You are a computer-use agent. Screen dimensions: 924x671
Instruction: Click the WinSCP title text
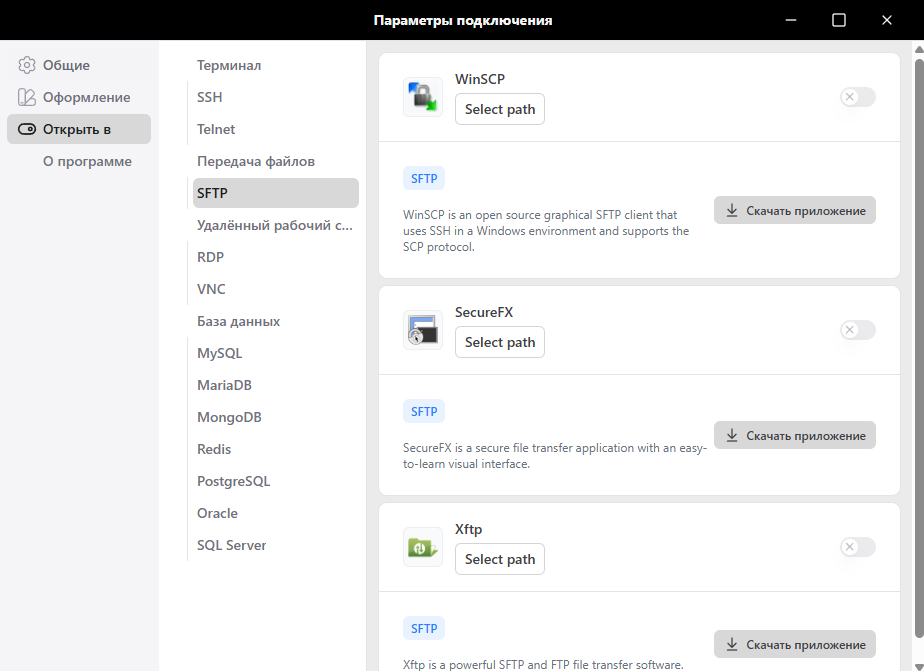(480, 79)
